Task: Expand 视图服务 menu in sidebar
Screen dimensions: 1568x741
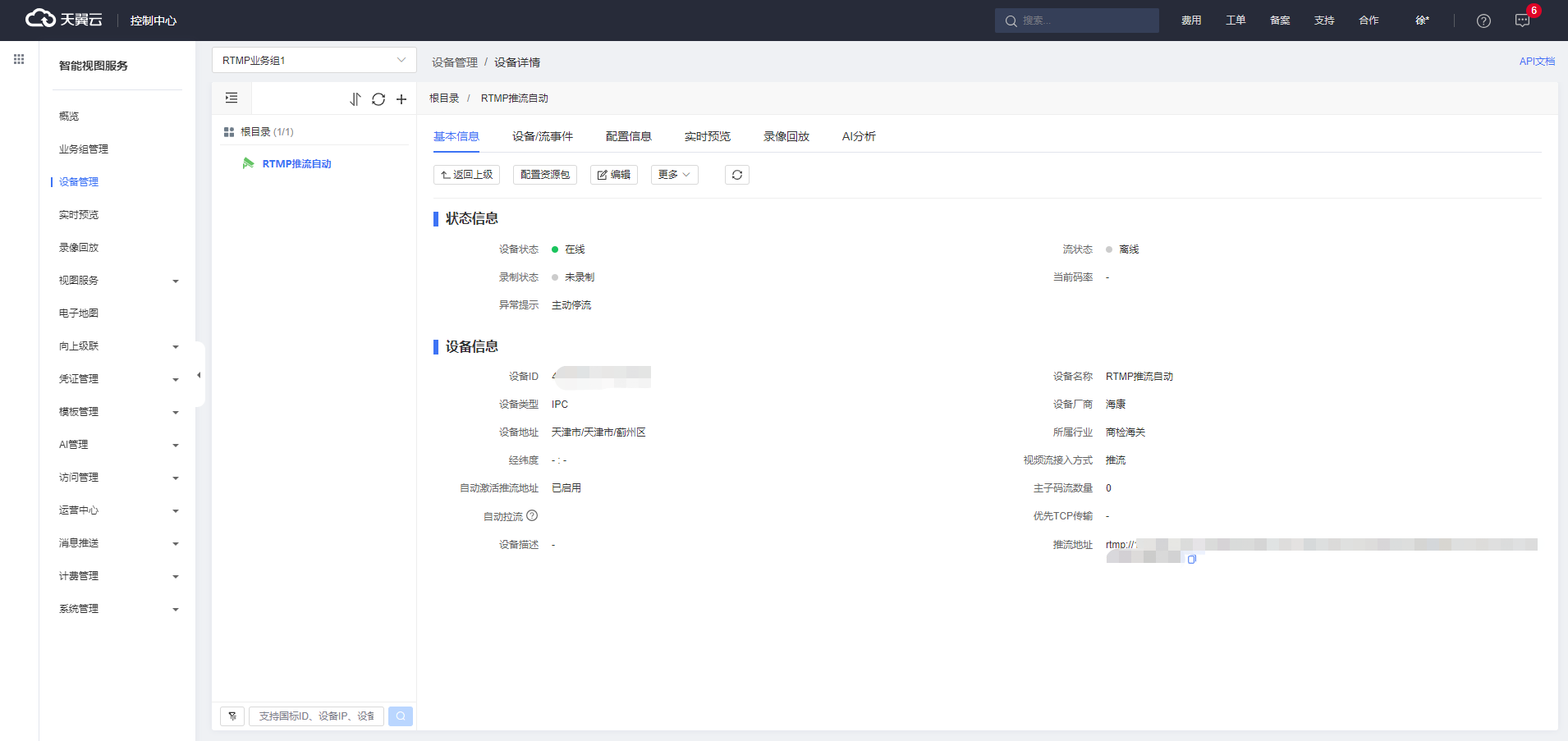Action: tap(118, 281)
